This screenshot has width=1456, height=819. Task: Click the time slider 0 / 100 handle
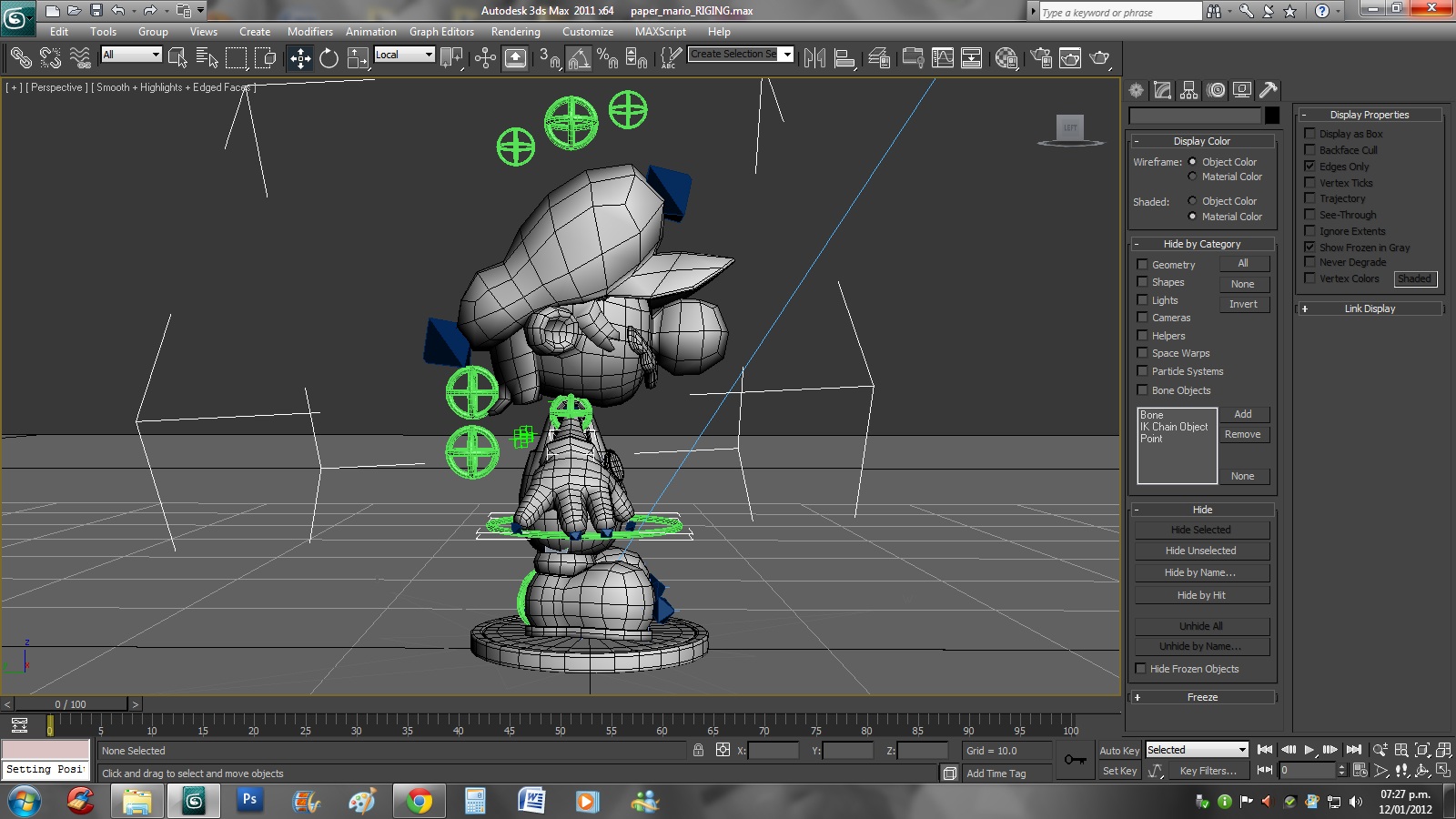pos(71,704)
